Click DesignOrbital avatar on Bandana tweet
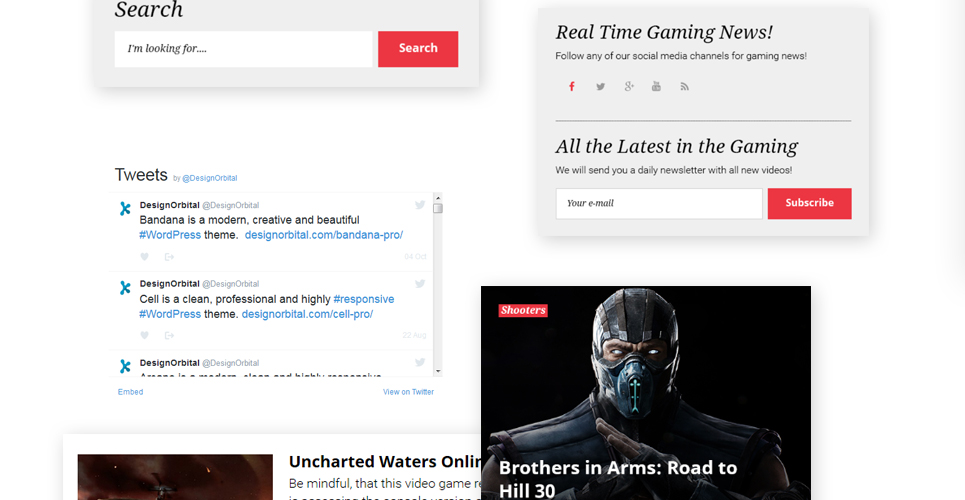The image size is (965, 500). tap(125, 209)
